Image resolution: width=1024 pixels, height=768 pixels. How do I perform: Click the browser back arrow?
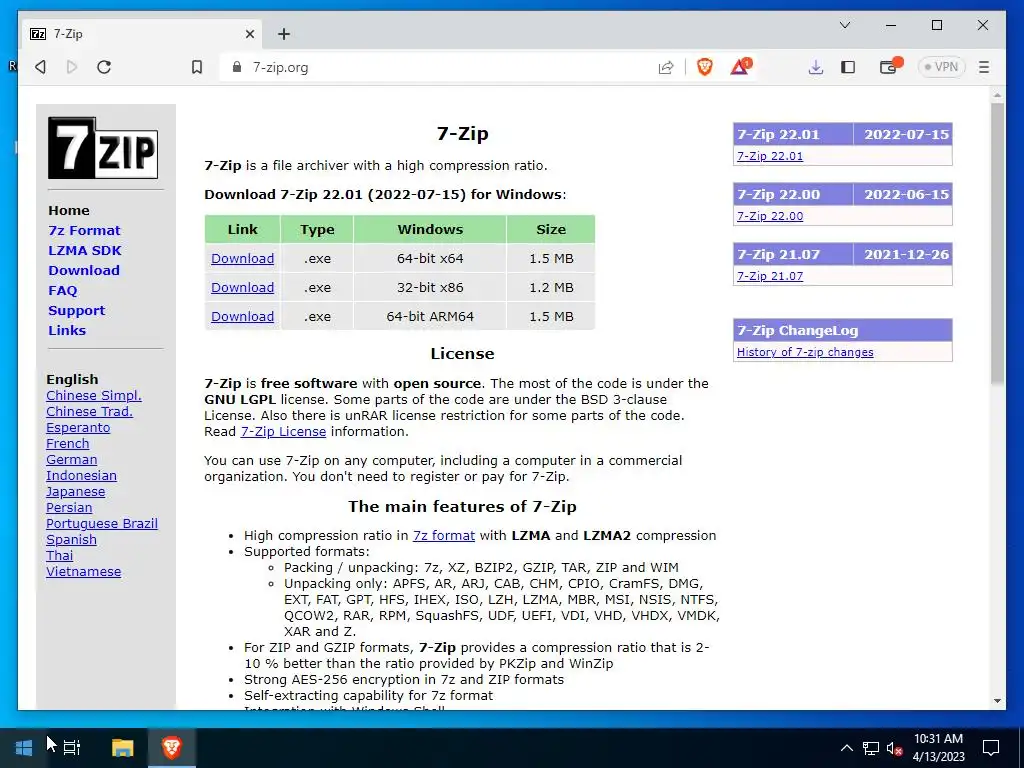40,67
